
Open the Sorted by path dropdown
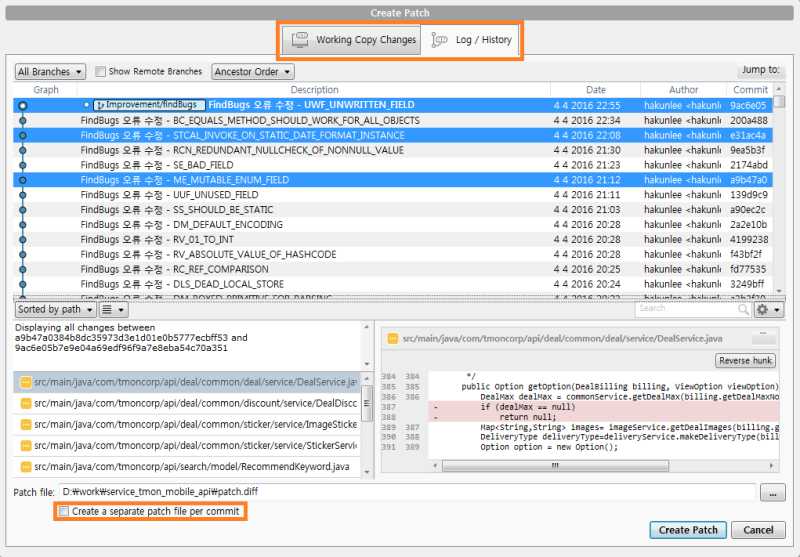(x=56, y=309)
